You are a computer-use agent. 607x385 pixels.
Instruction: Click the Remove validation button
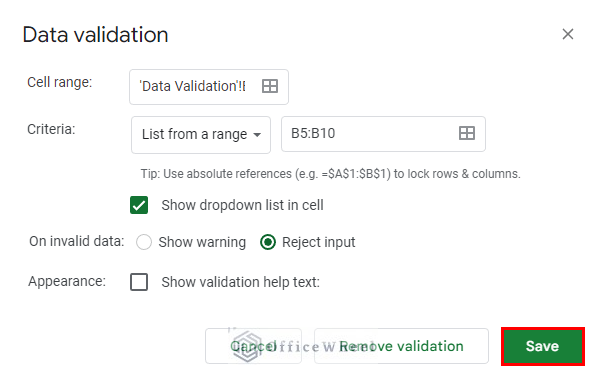pos(401,346)
